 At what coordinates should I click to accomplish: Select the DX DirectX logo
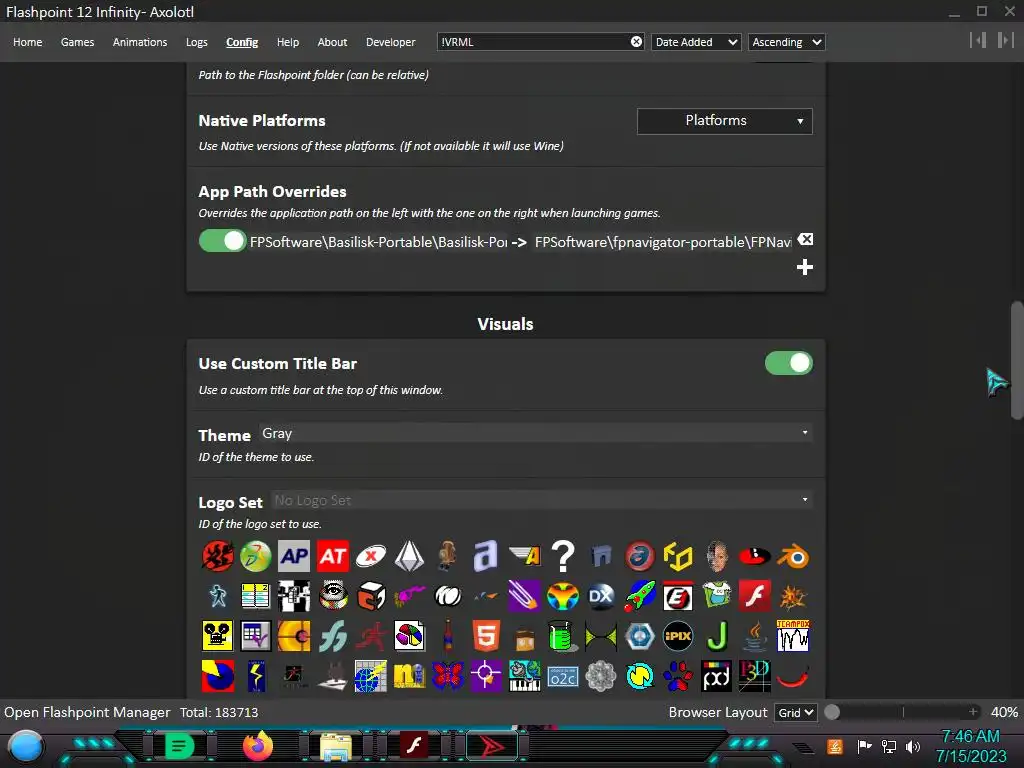pos(601,596)
